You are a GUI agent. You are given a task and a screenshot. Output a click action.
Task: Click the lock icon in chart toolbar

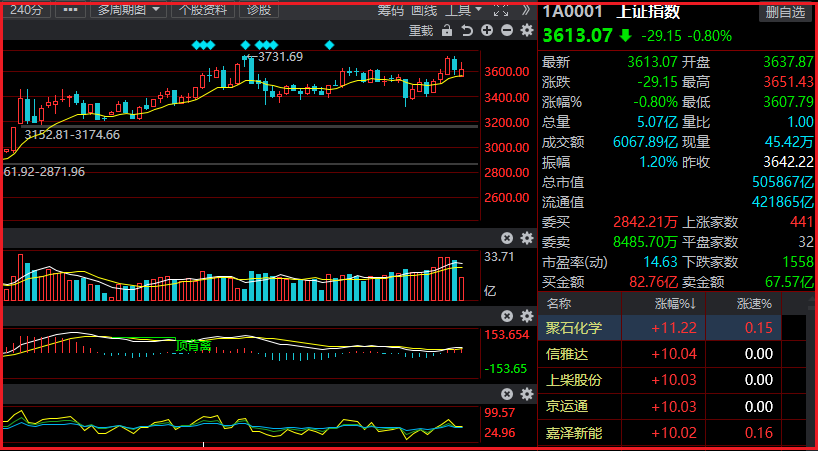[447, 30]
